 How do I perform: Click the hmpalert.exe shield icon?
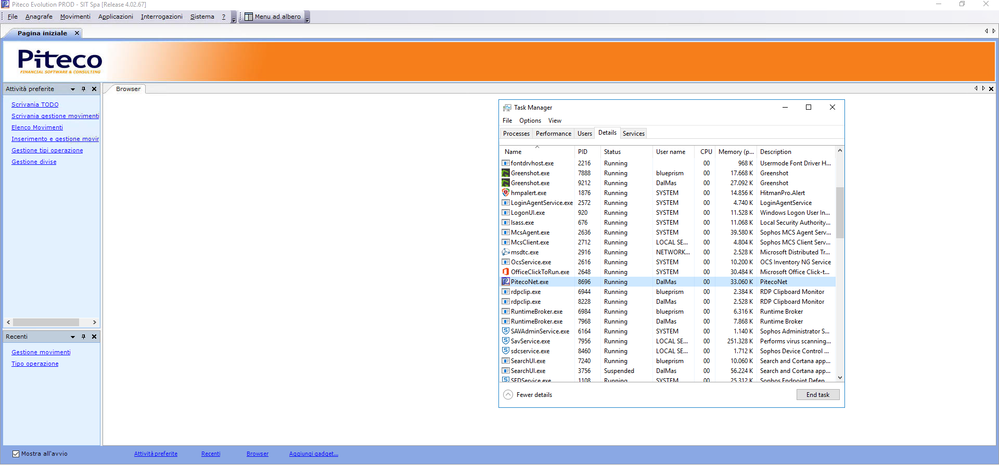[506, 192]
